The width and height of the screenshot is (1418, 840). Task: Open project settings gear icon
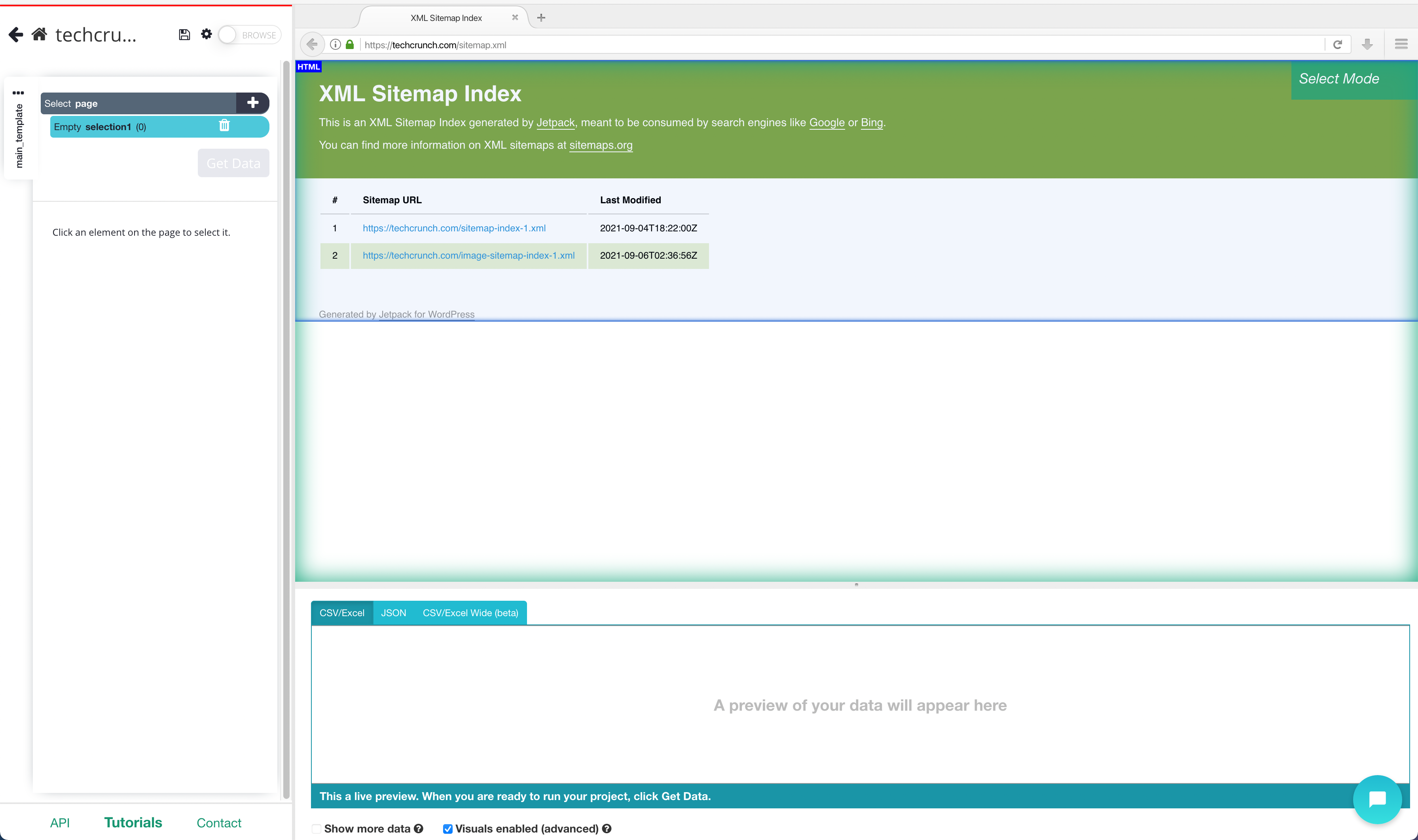click(x=206, y=34)
